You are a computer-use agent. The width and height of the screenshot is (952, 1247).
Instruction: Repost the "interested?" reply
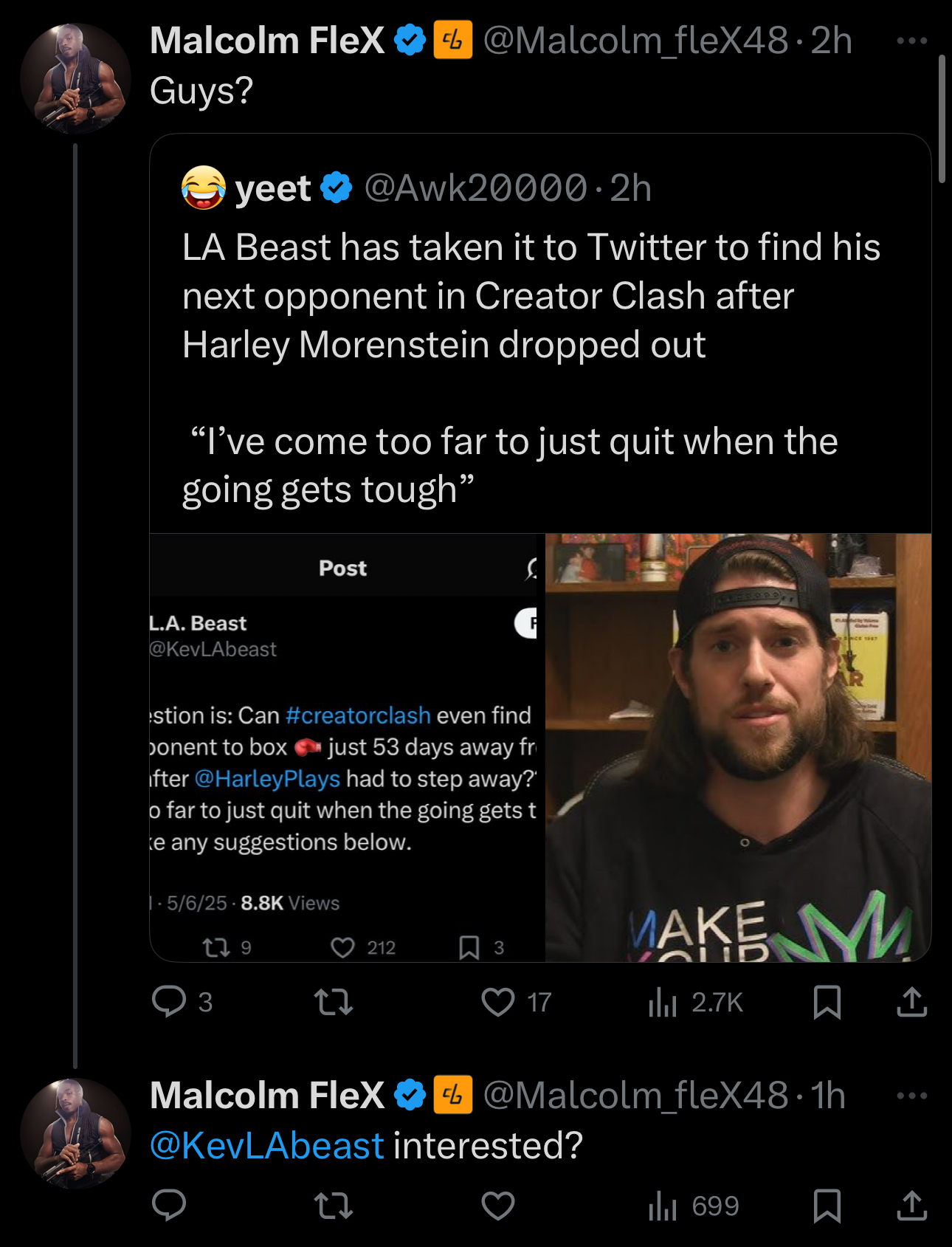point(334,1206)
